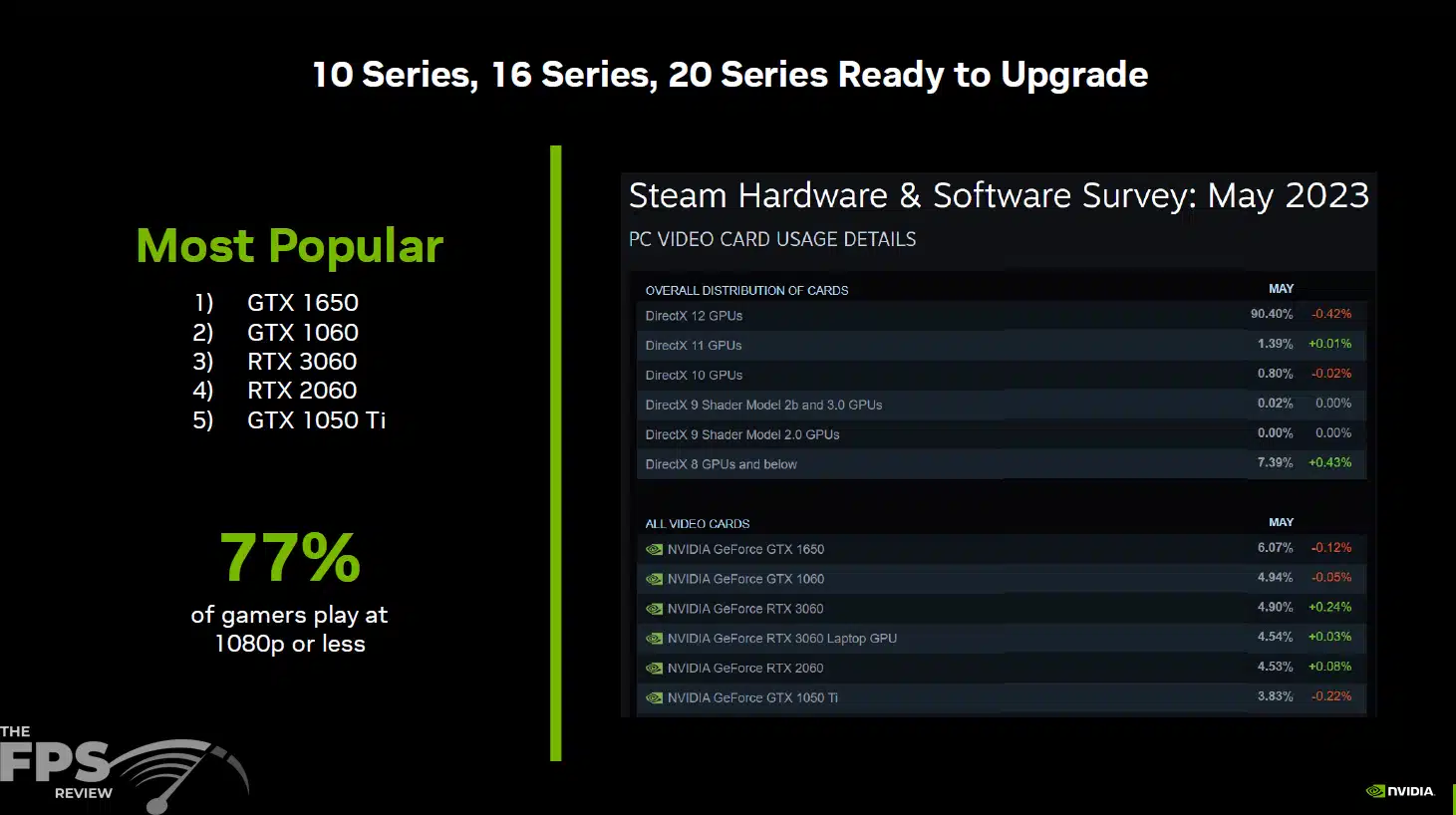Click the Most Popular green heading
Screen dimensions: 1456x815
click(x=290, y=246)
